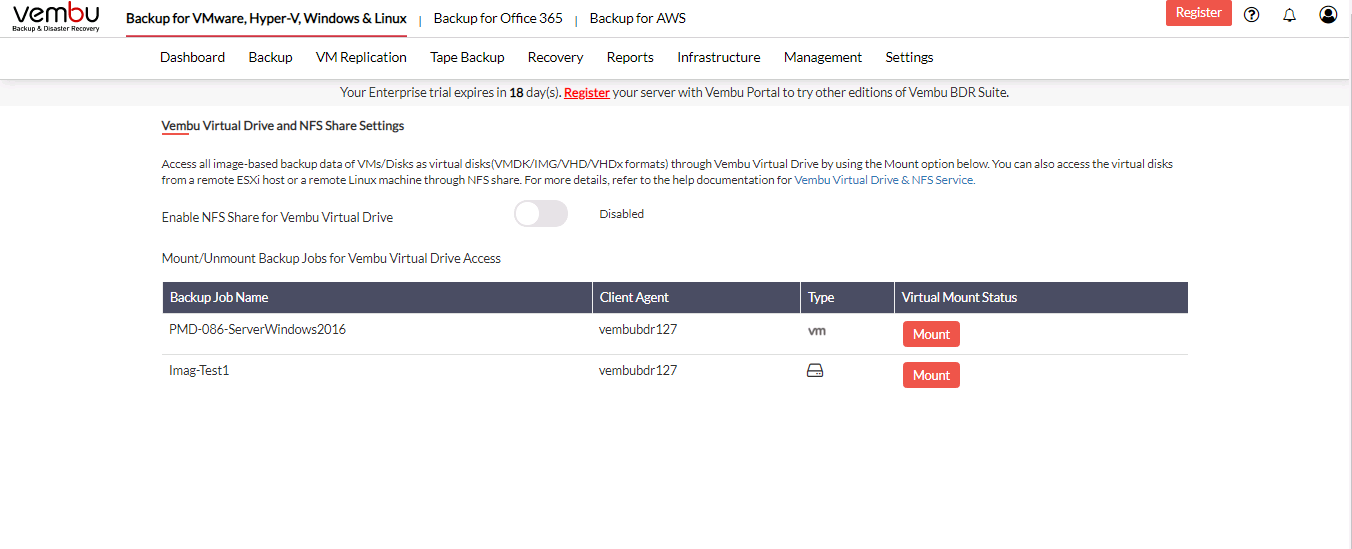Switch to Backup for AWS tab
The width and height of the screenshot is (1352, 549).
(x=637, y=18)
